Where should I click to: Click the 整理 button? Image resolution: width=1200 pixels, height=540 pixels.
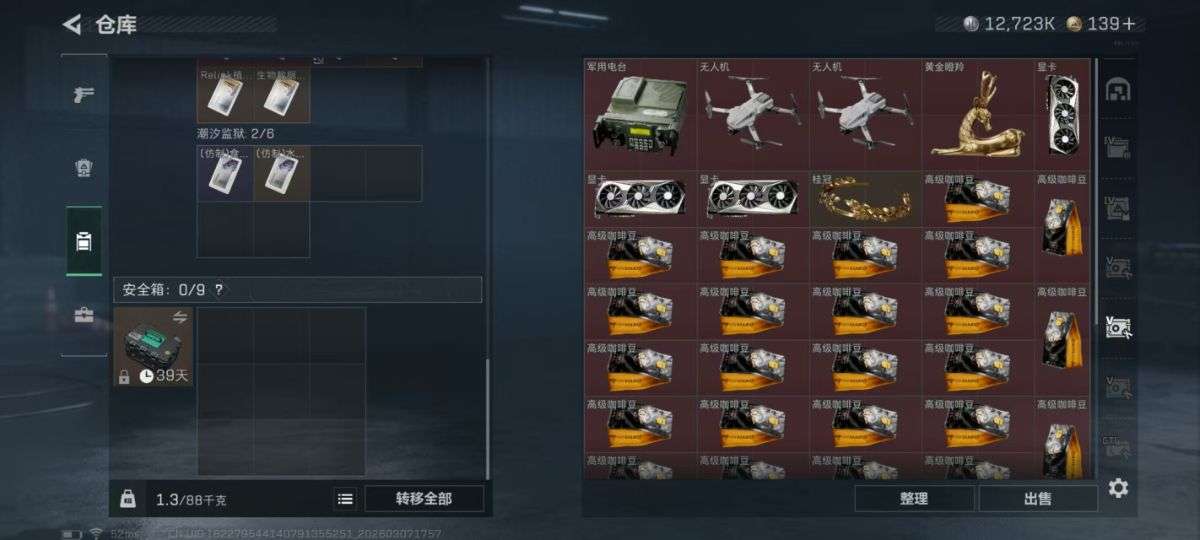pyautogui.click(x=914, y=498)
